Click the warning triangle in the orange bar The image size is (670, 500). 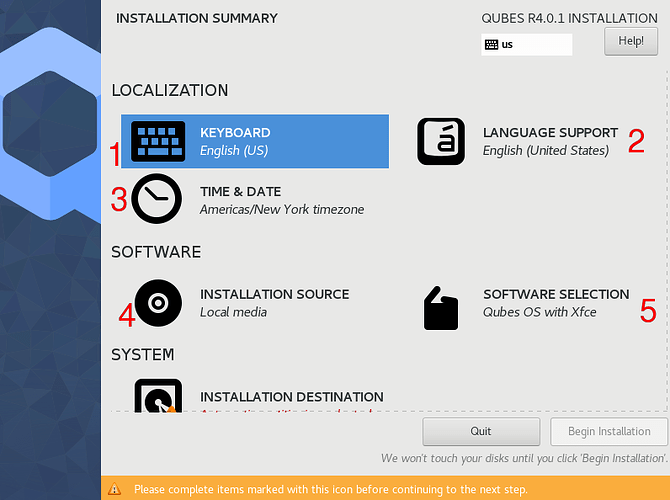tap(114, 488)
